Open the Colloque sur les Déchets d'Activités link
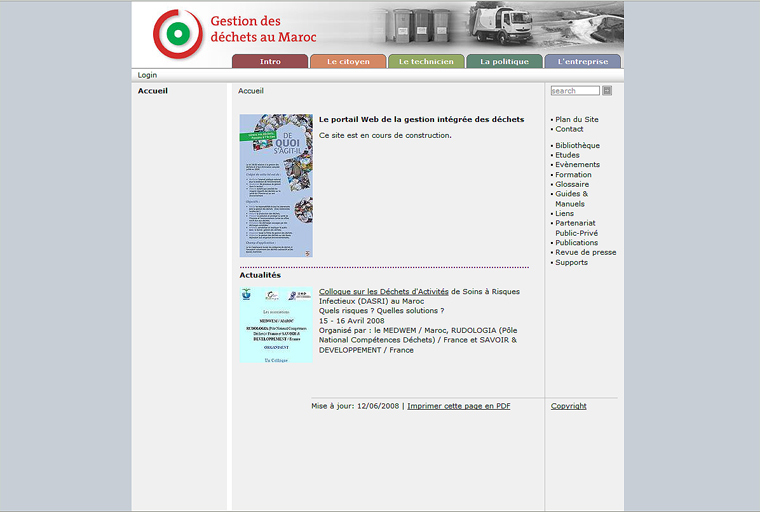Image resolution: width=760 pixels, height=512 pixels. coord(384,292)
